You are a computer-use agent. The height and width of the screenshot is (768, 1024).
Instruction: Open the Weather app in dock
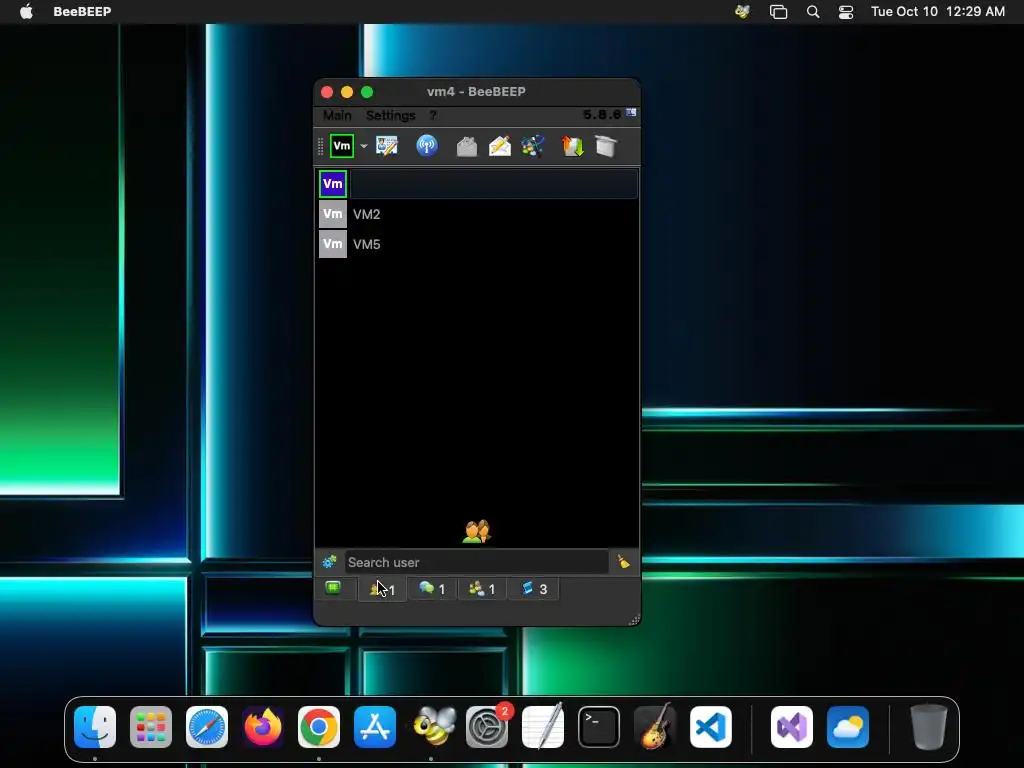click(848, 727)
